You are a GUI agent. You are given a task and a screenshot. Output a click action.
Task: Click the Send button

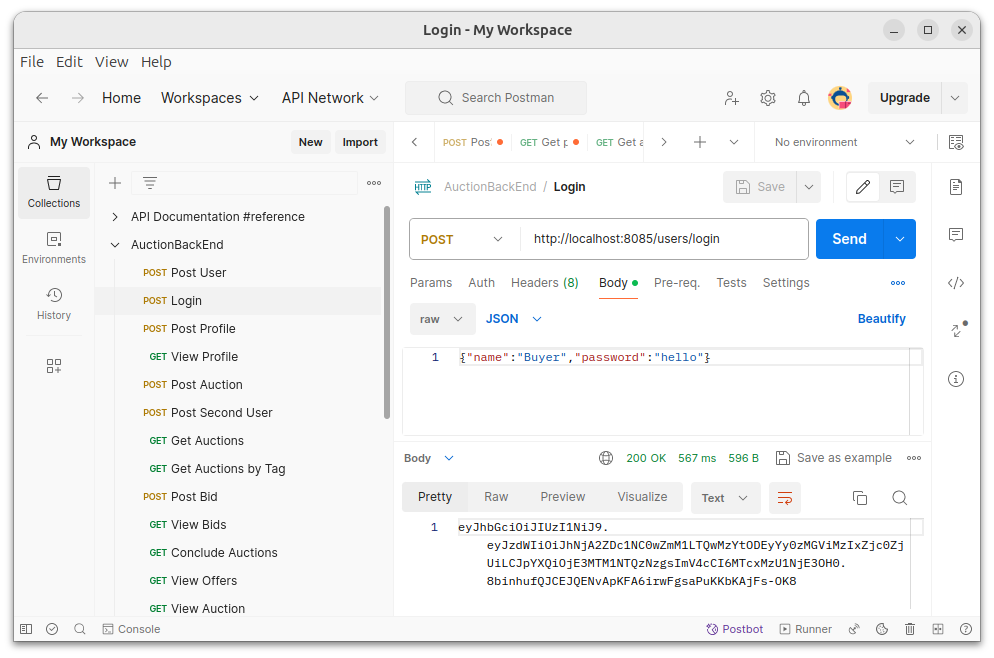click(849, 239)
